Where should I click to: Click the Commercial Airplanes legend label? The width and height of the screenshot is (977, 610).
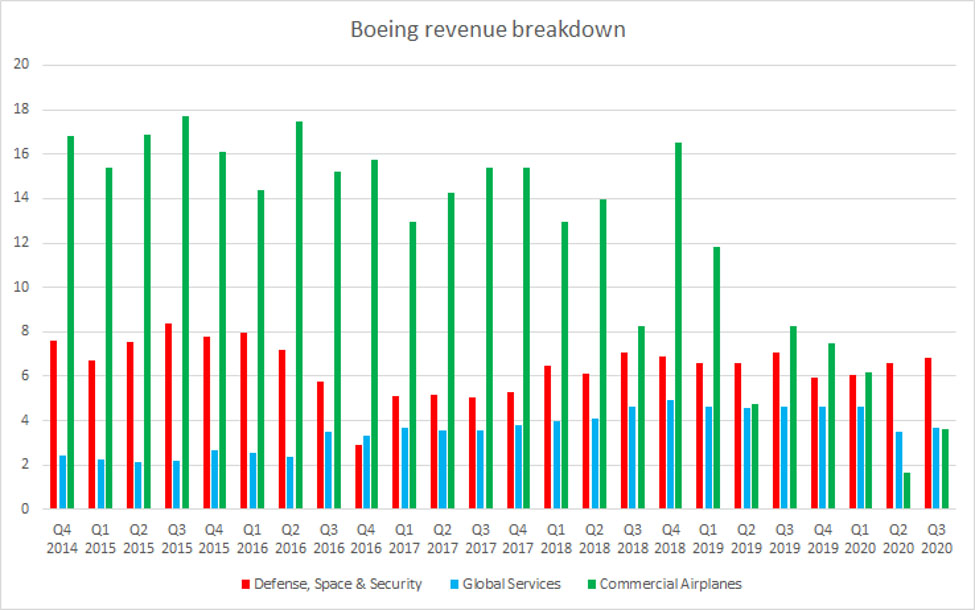tap(670, 584)
